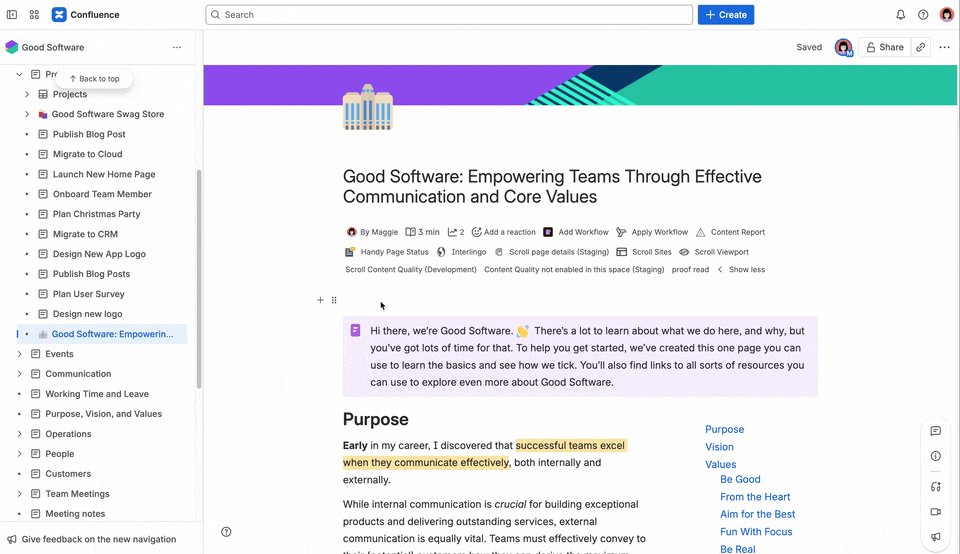
Task: Open Publish Blog Post page
Action: tap(89, 134)
